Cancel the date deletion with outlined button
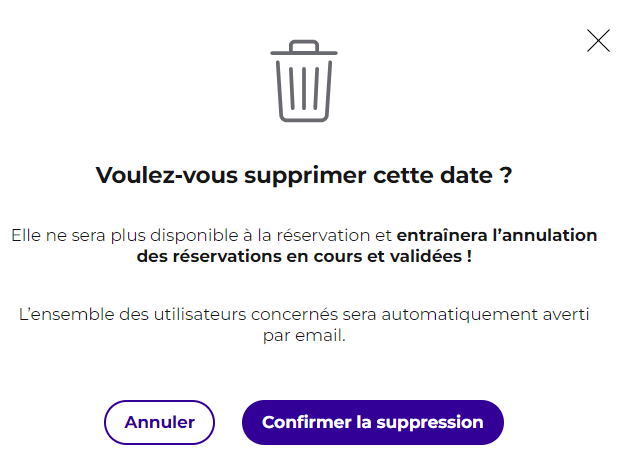The height and width of the screenshot is (472, 634). click(x=159, y=422)
